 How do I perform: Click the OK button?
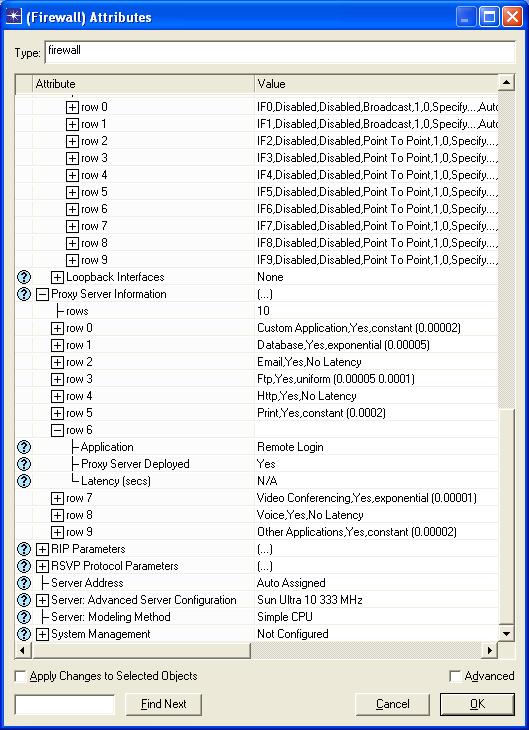pos(477,704)
